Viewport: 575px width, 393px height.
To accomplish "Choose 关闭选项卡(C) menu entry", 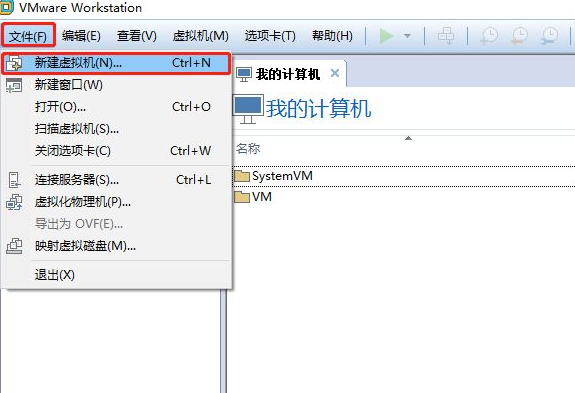I will 116,151.
